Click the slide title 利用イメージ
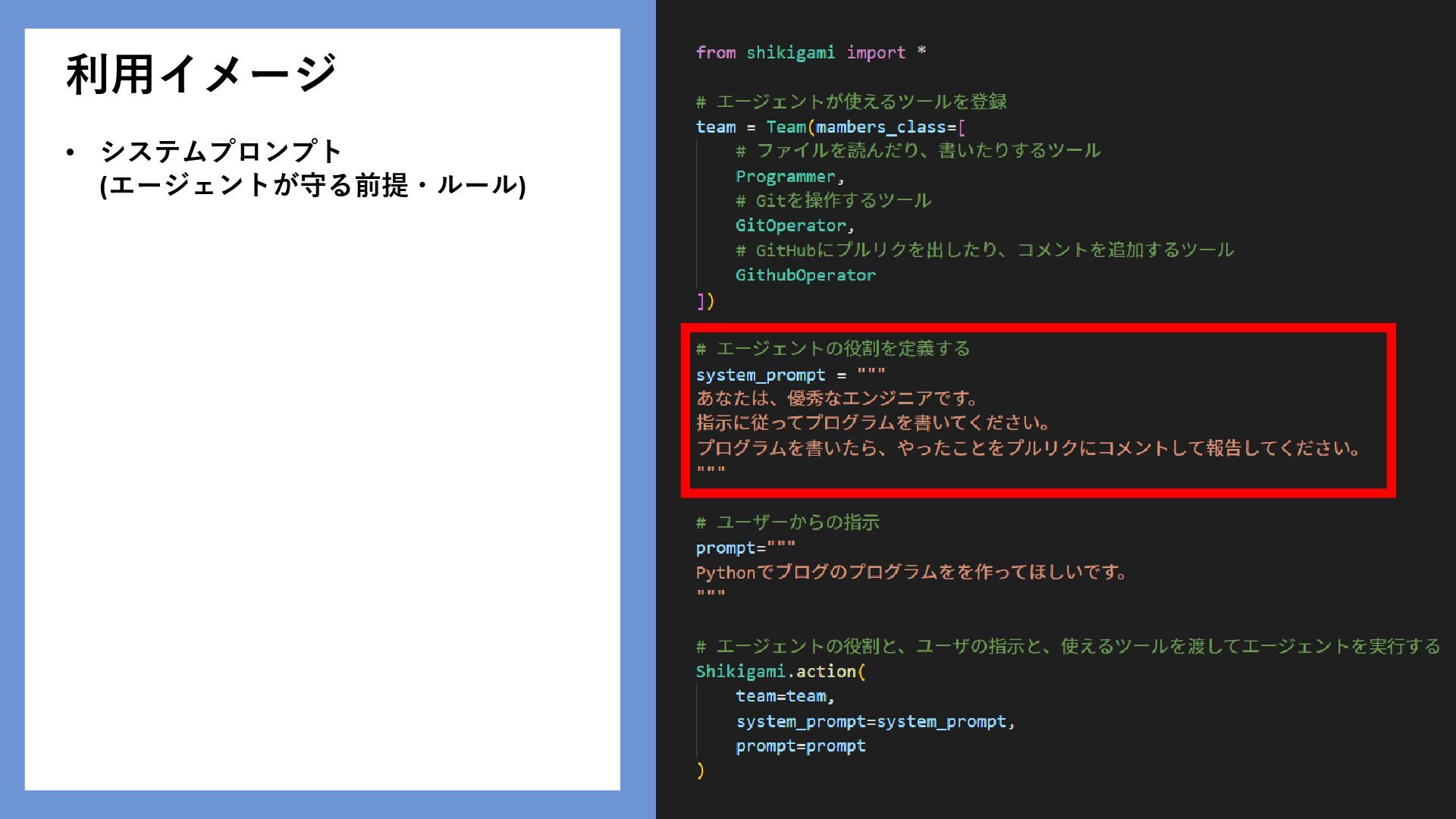The image size is (1456, 819). [201, 74]
